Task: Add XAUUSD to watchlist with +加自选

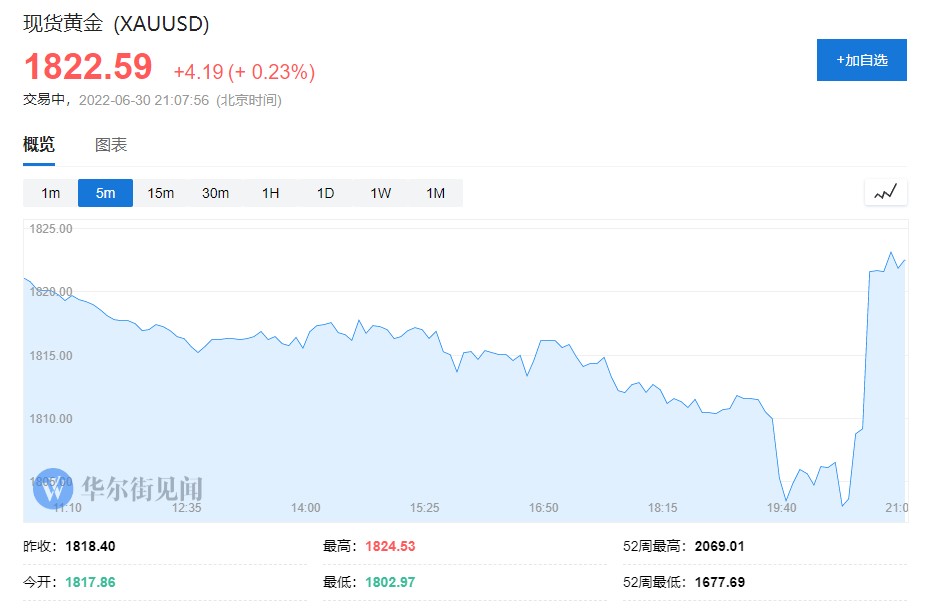Action: click(x=861, y=60)
